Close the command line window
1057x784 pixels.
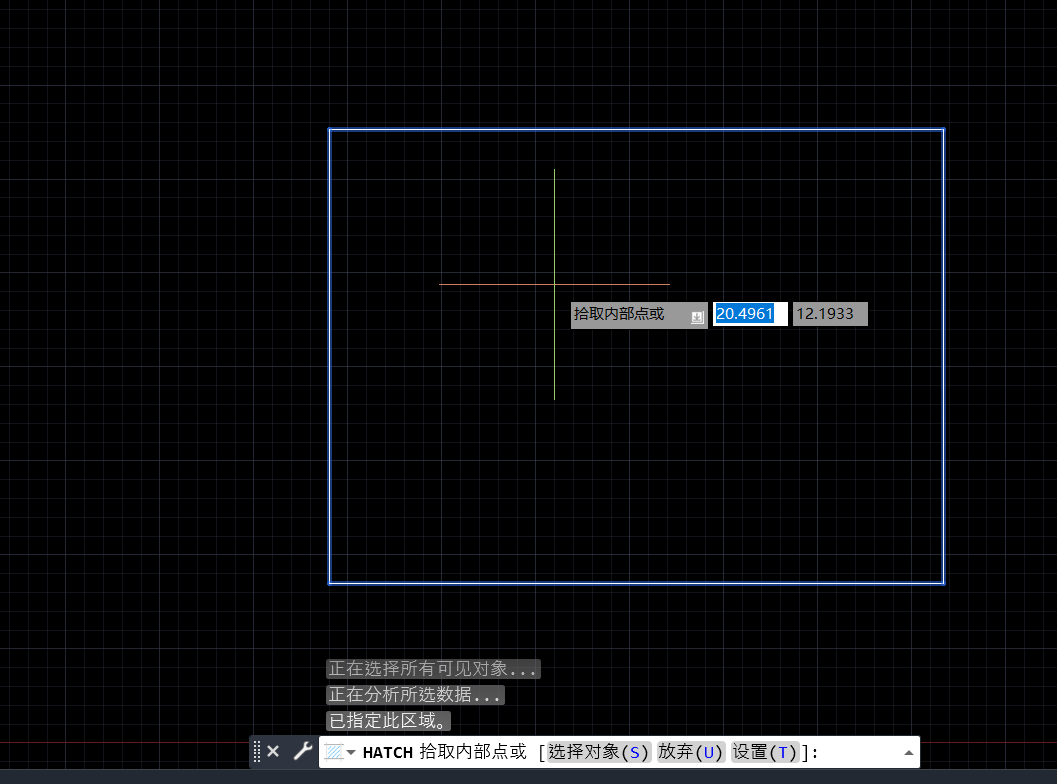(x=273, y=751)
